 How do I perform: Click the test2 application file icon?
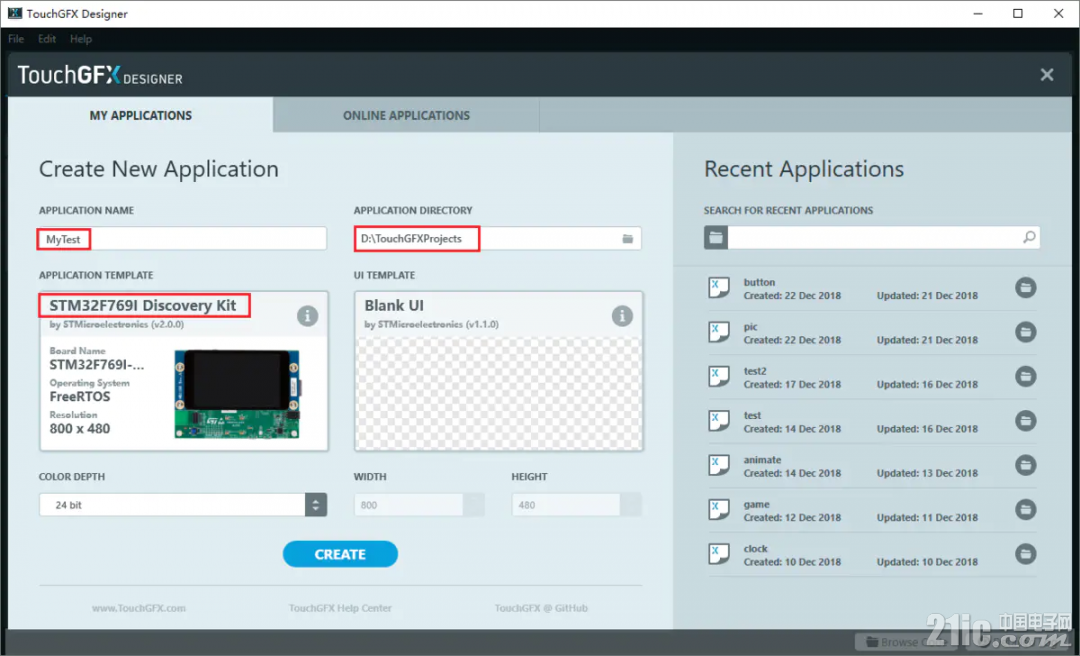[718, 376]
